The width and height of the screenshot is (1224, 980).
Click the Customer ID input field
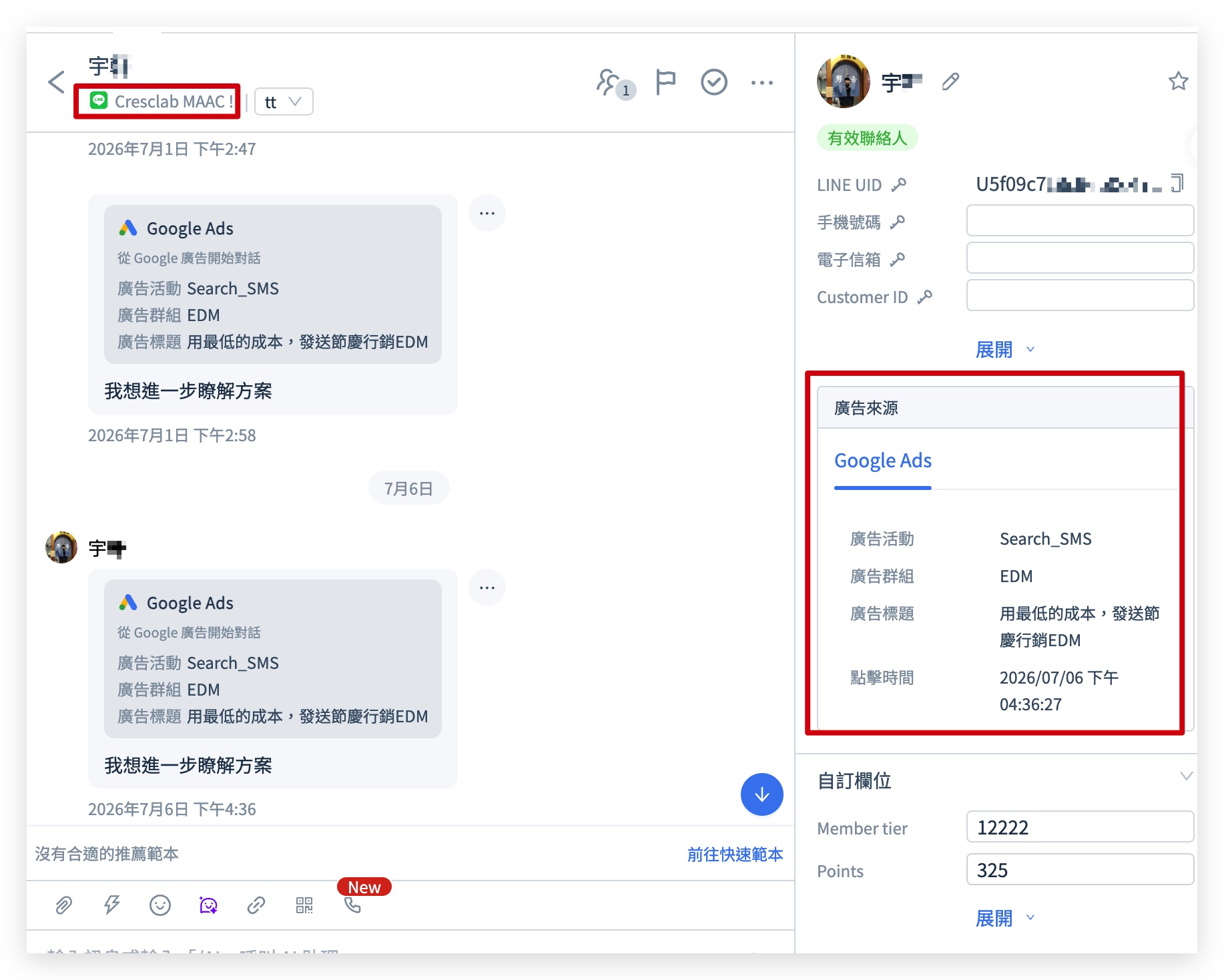tap(1080, 295)
